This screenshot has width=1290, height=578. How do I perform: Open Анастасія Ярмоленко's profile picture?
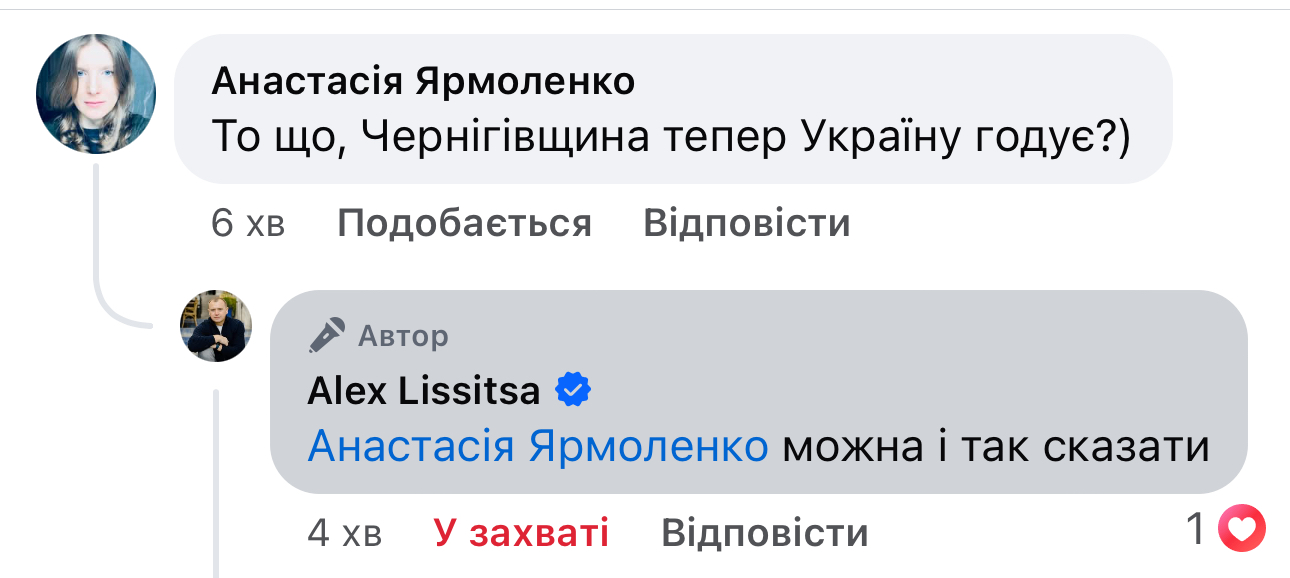coord(96,94)
